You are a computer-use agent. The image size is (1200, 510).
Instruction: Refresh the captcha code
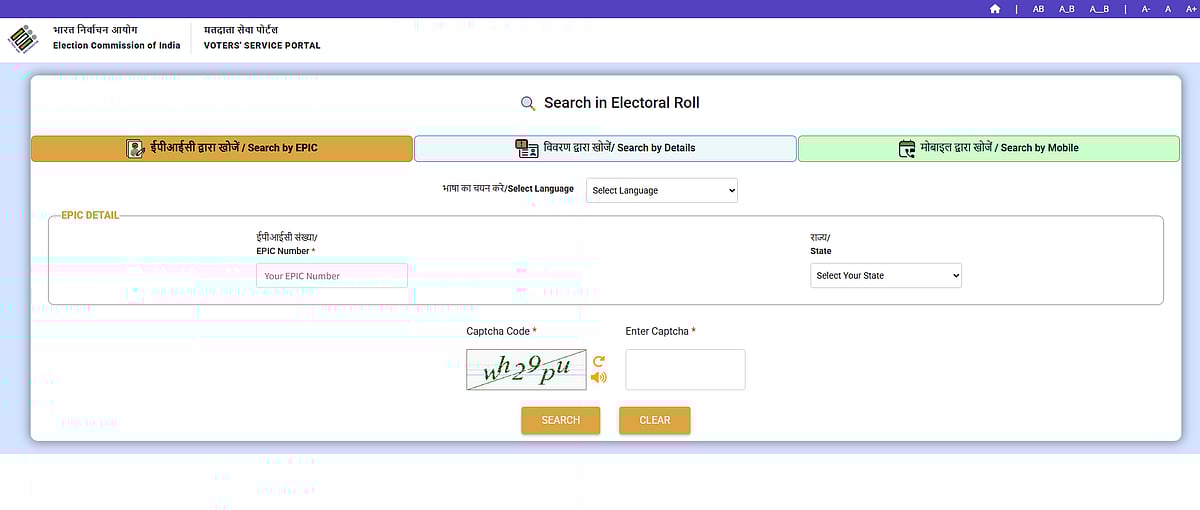(x=599, y=361)
